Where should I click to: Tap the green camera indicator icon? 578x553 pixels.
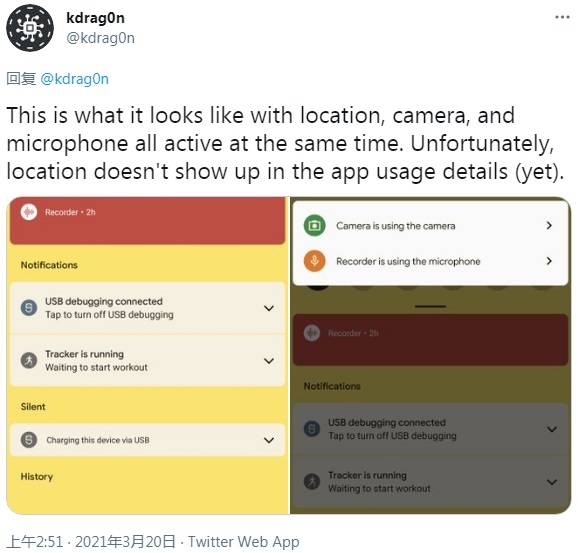coord(314,225)
